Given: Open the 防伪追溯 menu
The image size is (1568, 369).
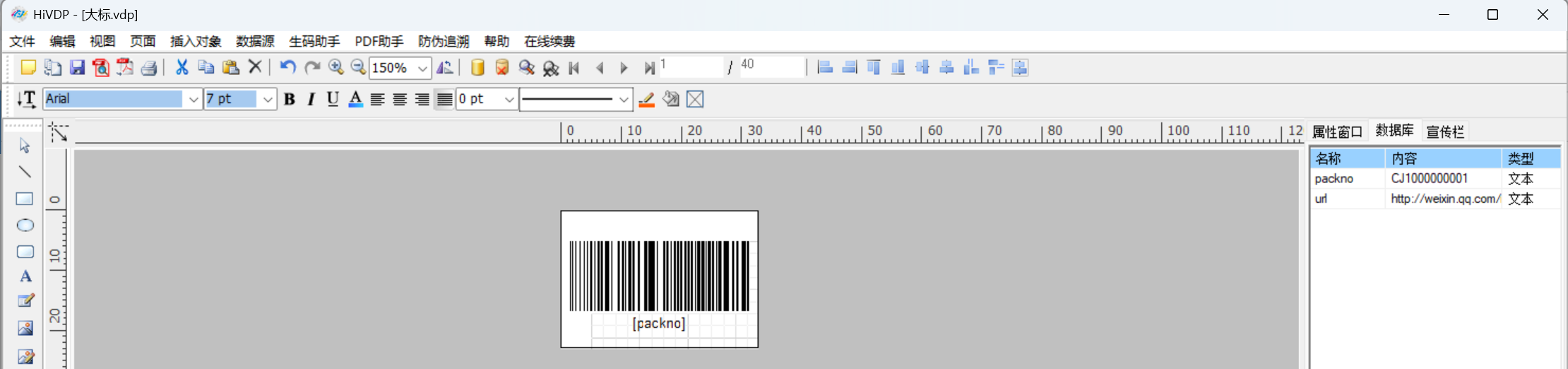Looking at the screenshot, I should pyautogui.click(x=444, y=42).
